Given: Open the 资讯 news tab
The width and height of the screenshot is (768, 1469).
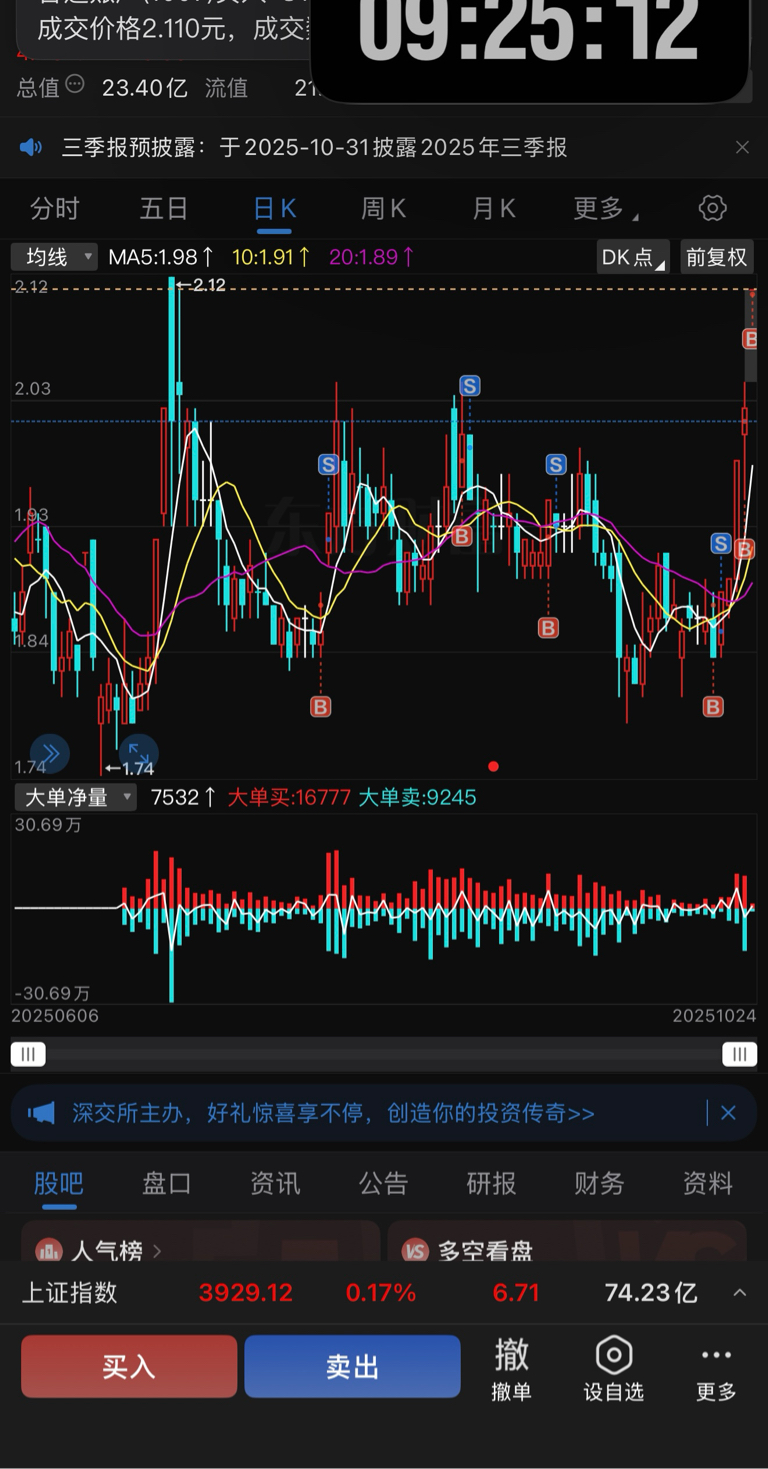Looking at the screenshot, I should [275, 1183].
